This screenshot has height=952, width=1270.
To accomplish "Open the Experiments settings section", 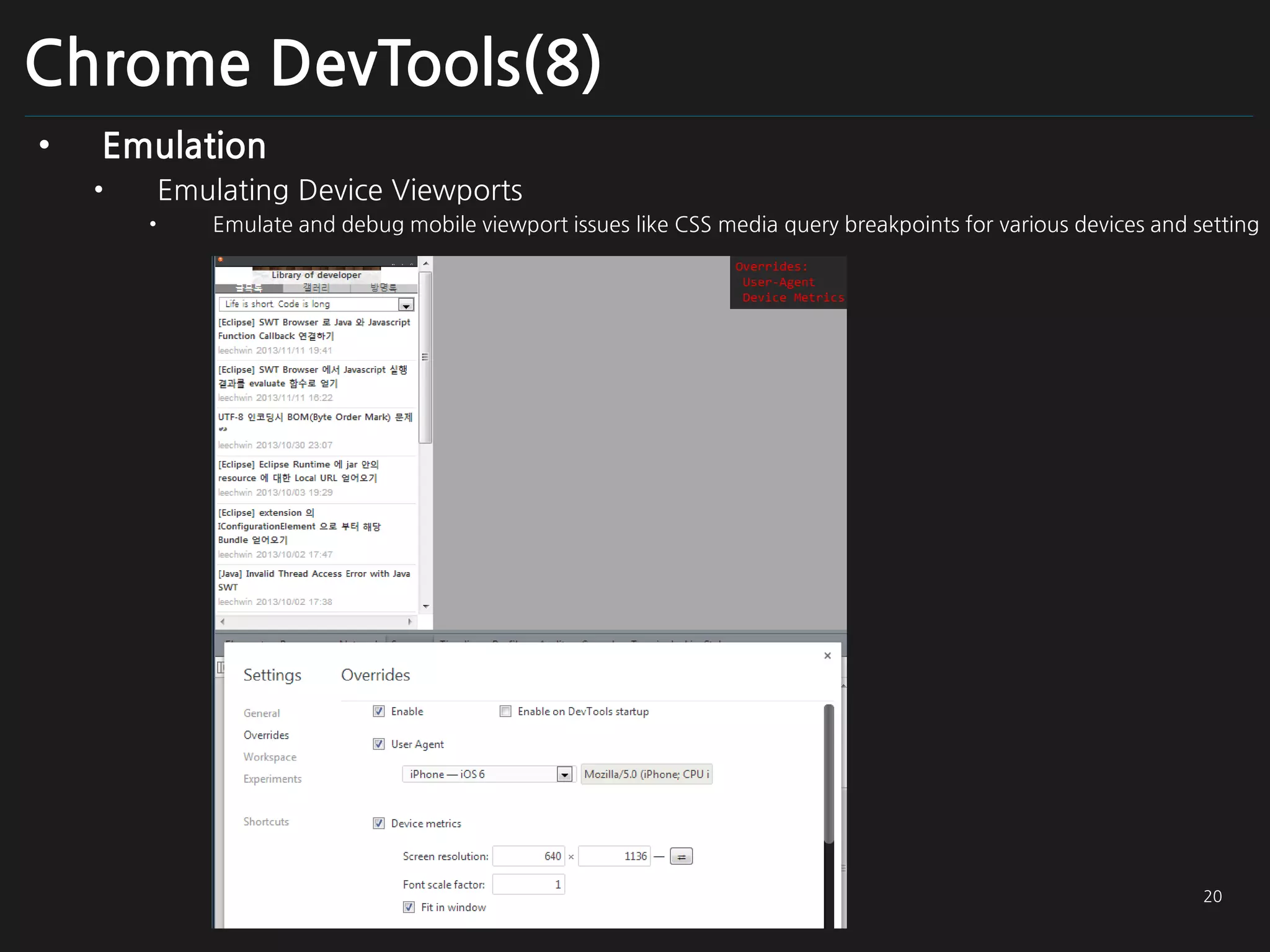I will [x=272, y=779].
